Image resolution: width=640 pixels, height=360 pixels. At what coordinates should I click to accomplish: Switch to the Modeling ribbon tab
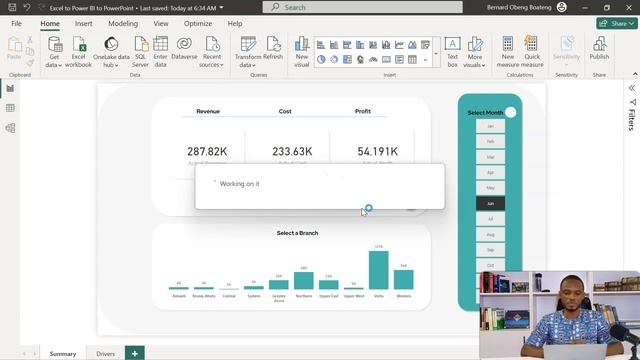coord(123,24)
